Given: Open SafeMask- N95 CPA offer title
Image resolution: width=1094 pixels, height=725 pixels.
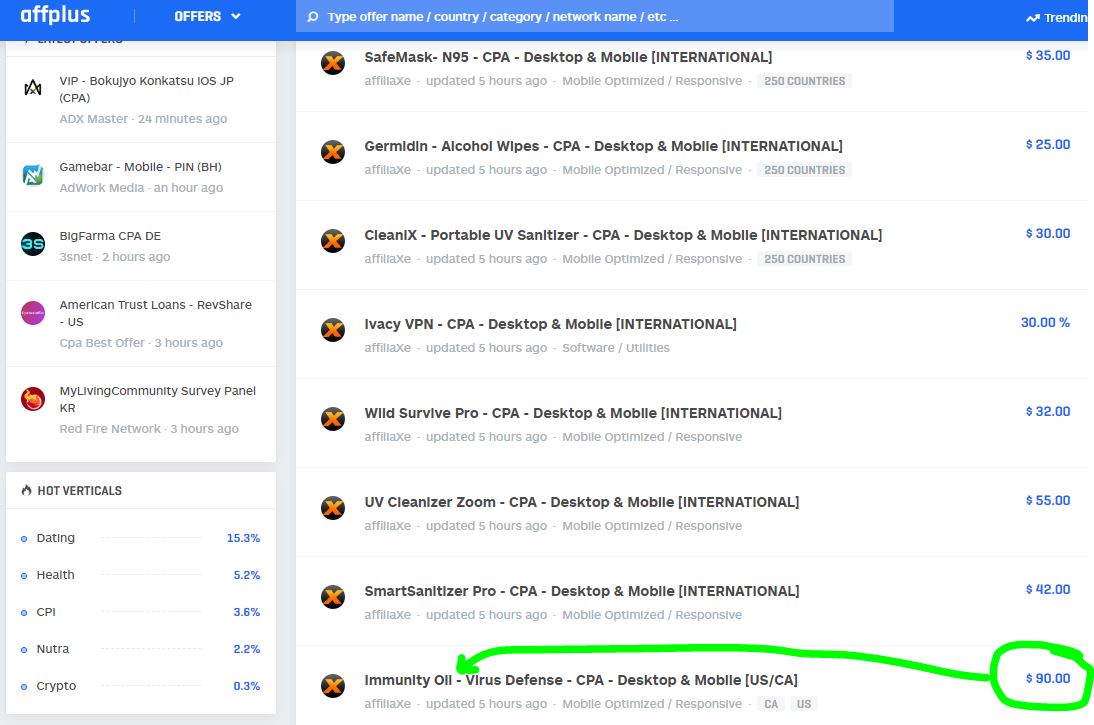Looking at the screenshot, I should click(x=568, y=57).
